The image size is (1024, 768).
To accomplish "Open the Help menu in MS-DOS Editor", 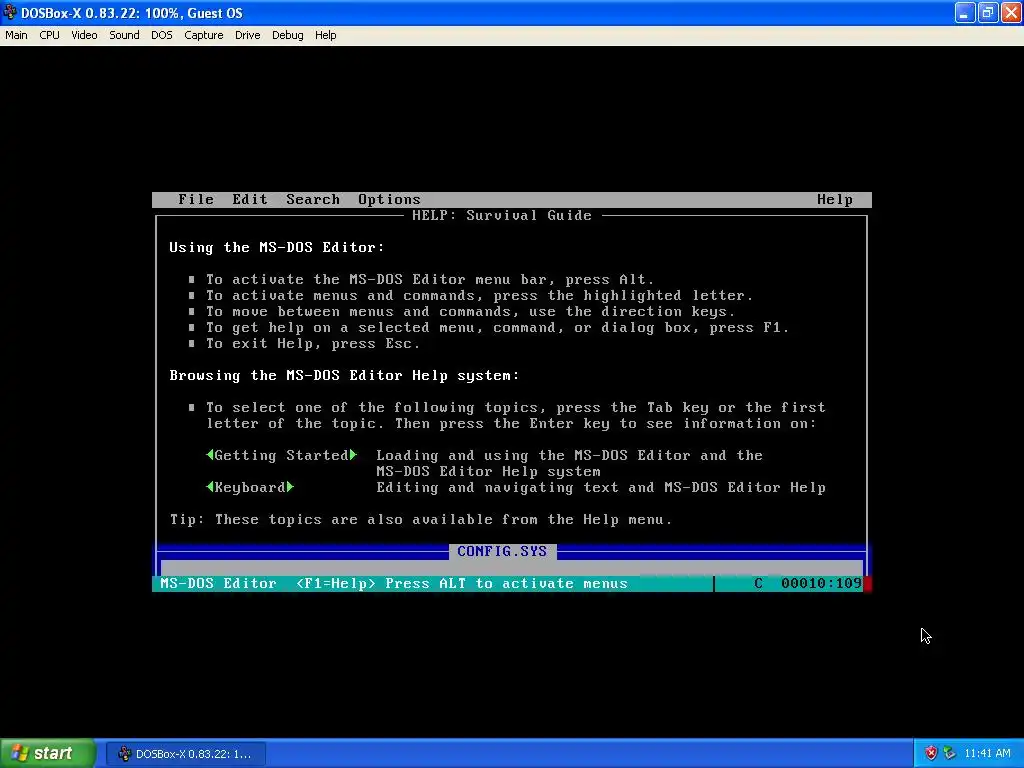I will (x=835, y=200).
